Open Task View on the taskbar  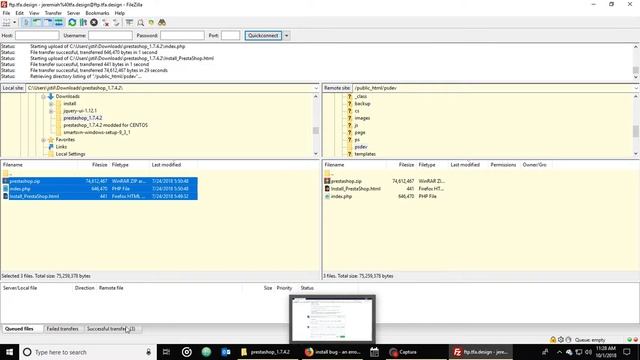point(166,352)
